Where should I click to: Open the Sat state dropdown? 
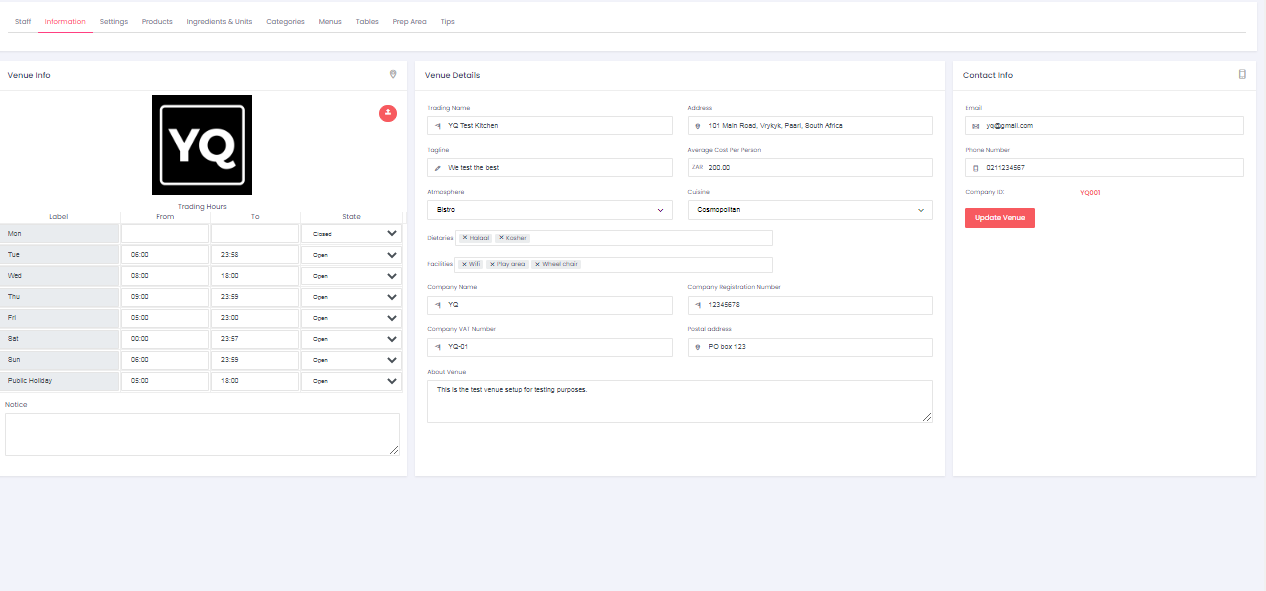coord(353,338)
